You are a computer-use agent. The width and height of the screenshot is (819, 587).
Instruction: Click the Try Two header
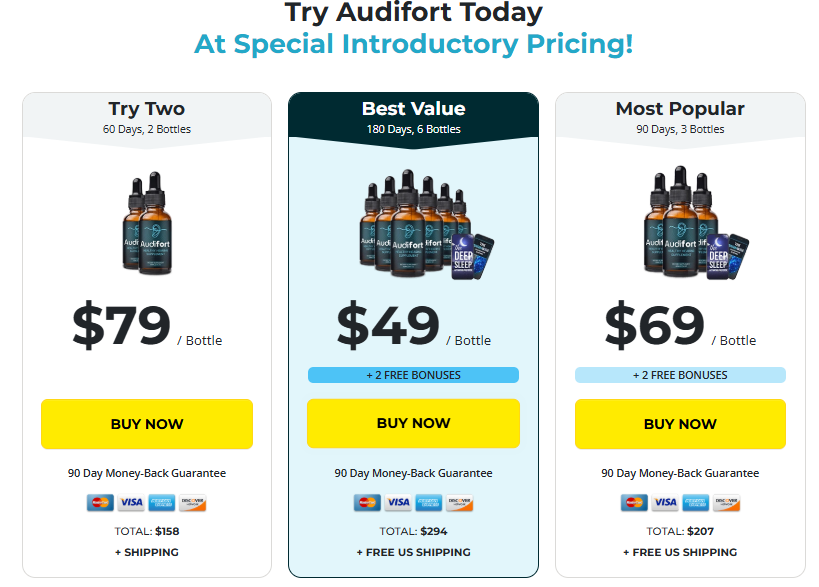tap(147, 118)
